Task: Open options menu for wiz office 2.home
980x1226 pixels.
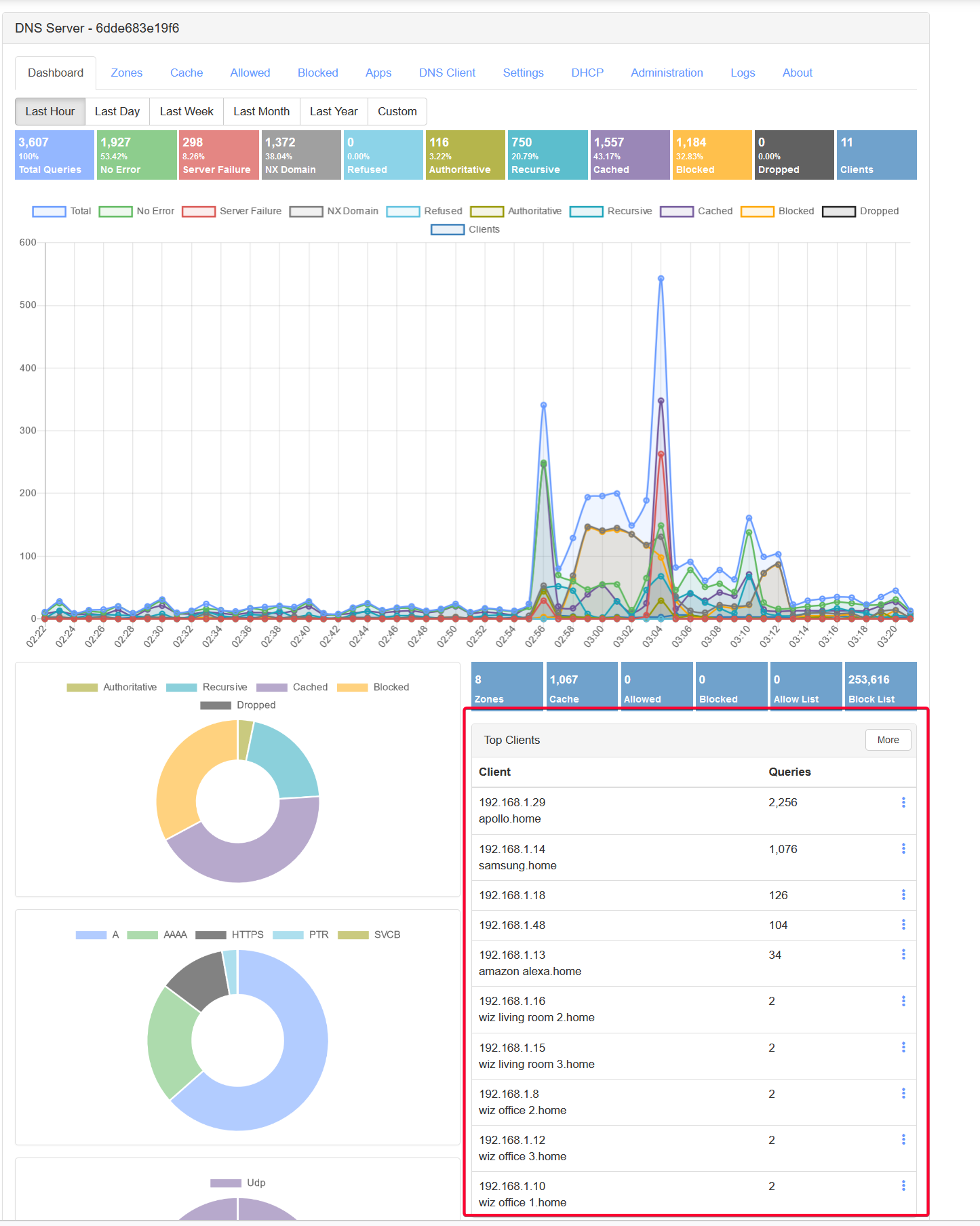Action: pos(903,1093)
